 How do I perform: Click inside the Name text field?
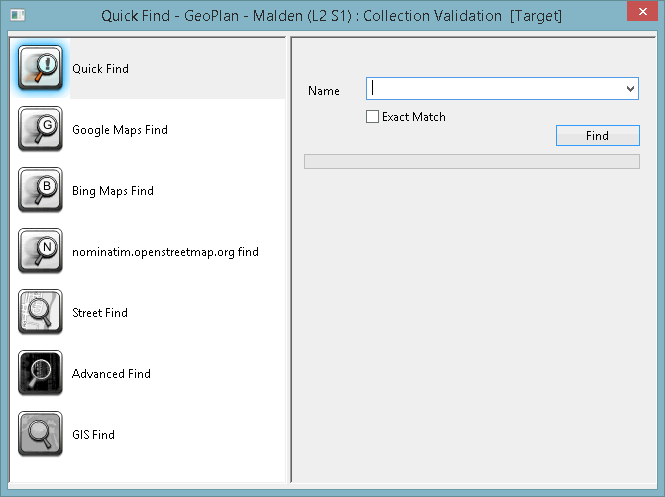495,89
